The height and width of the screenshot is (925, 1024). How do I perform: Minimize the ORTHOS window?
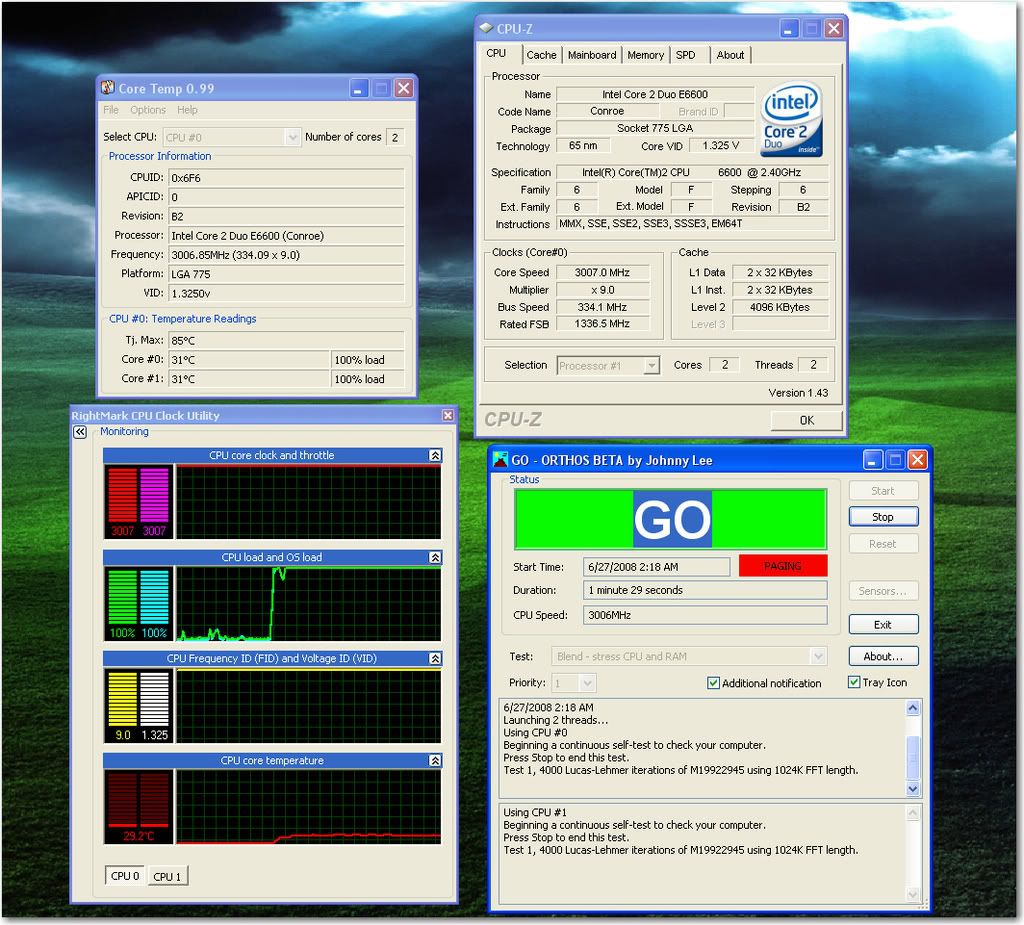(x=872, y=460)
